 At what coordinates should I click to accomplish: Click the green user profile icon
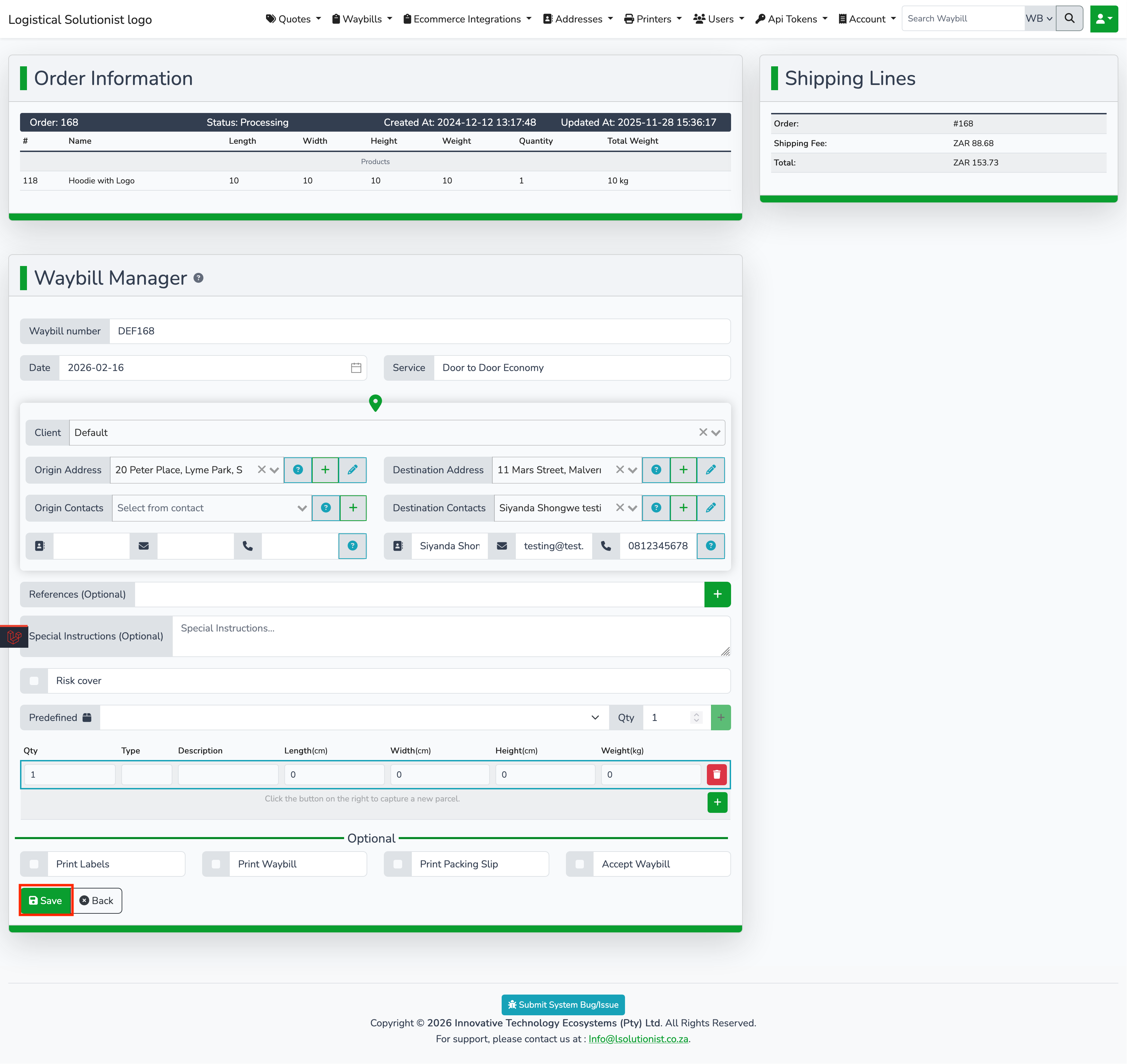point(1103,19)
